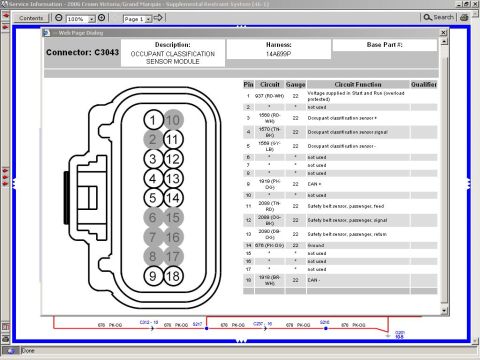Viewport: 480px width, 360px height.
Task: Select the CAN + function cell
Action: [358, 184]
